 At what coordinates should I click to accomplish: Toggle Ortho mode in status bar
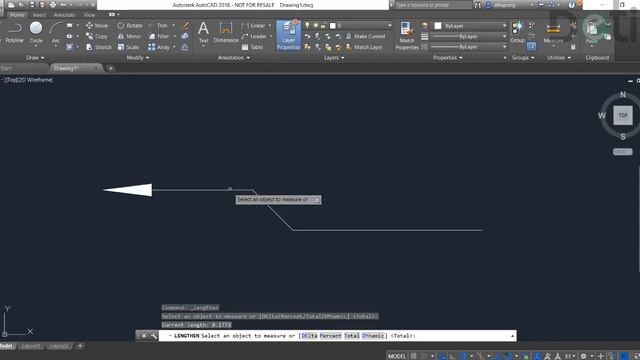452,356
